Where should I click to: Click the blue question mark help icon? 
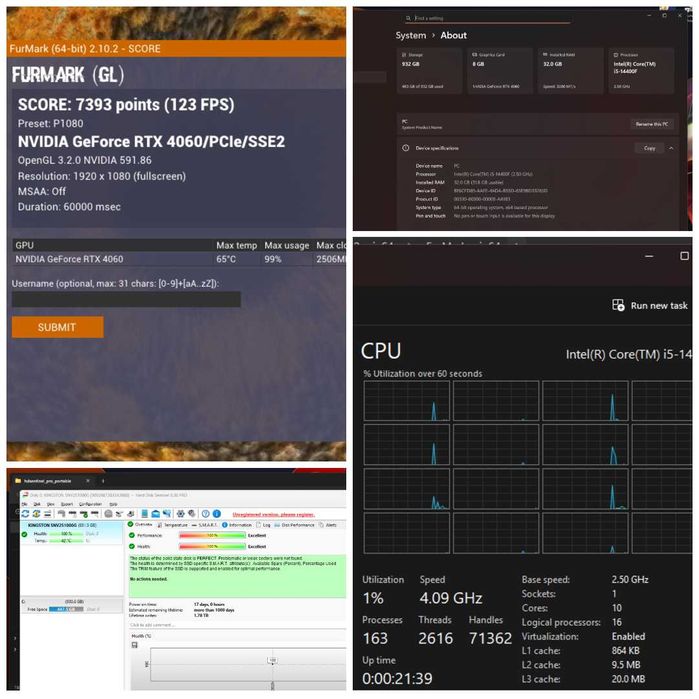(206, 514)
